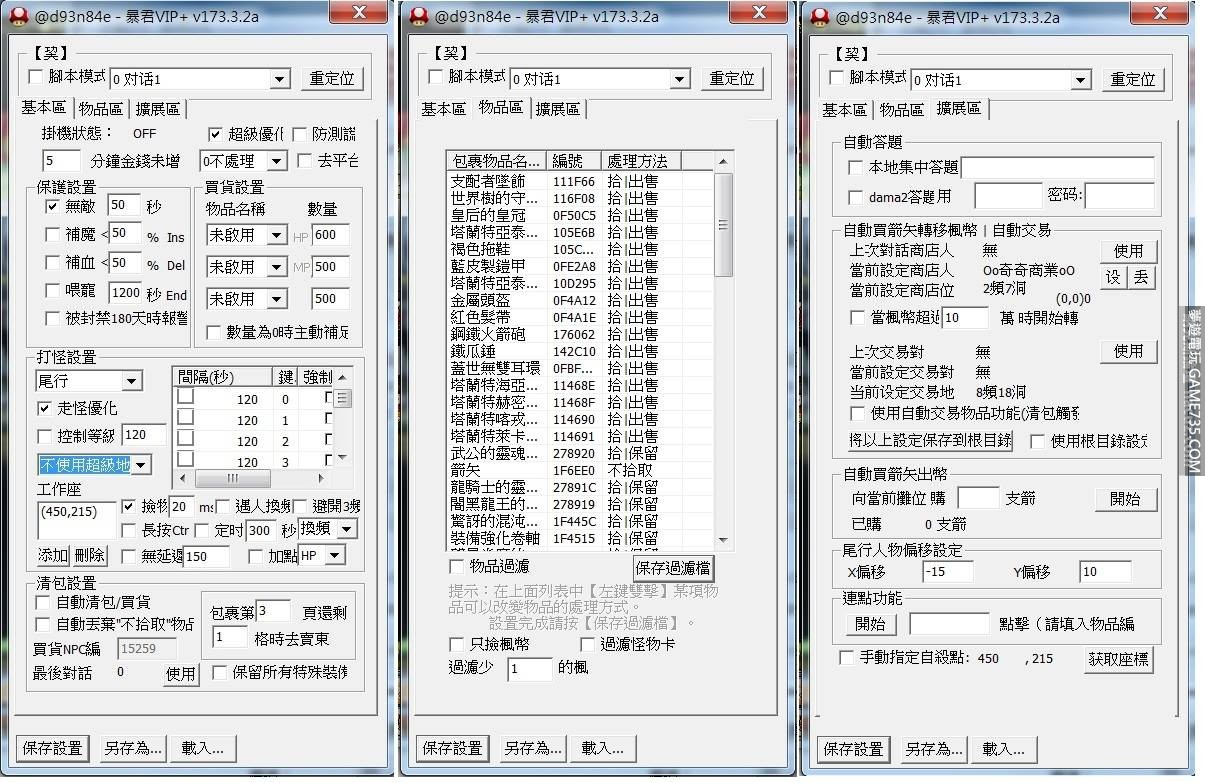Viewport: 1205px width, 783px height.
Task: Tick the 物品過濾 checkbox
Action: pos(457,567)
